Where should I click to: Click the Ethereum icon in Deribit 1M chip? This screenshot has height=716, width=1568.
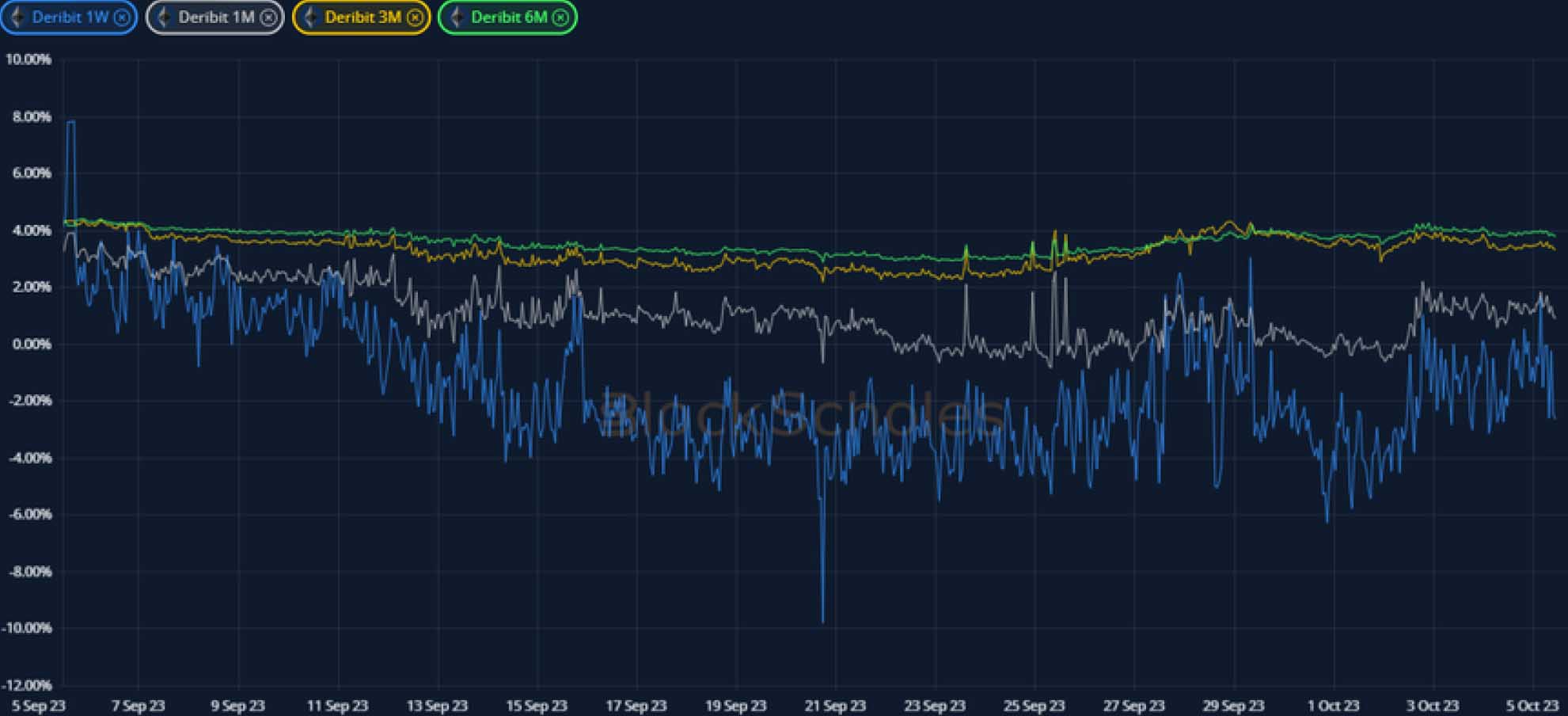click(164, 17)
